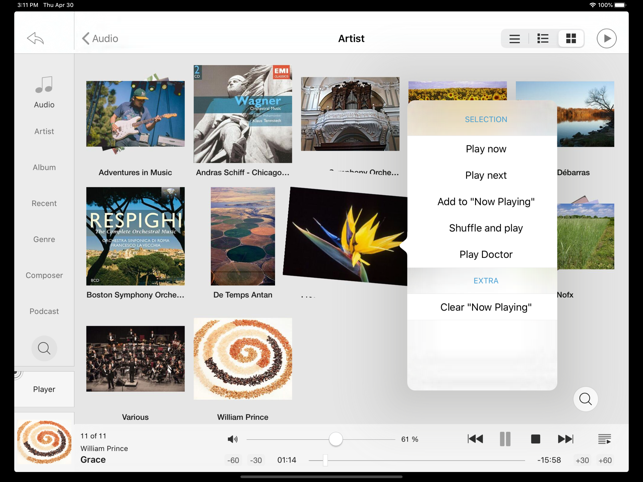Open Various orchestra thumbnail
The width and height of the screenshot is (643, 482).
tap(135, 359)
